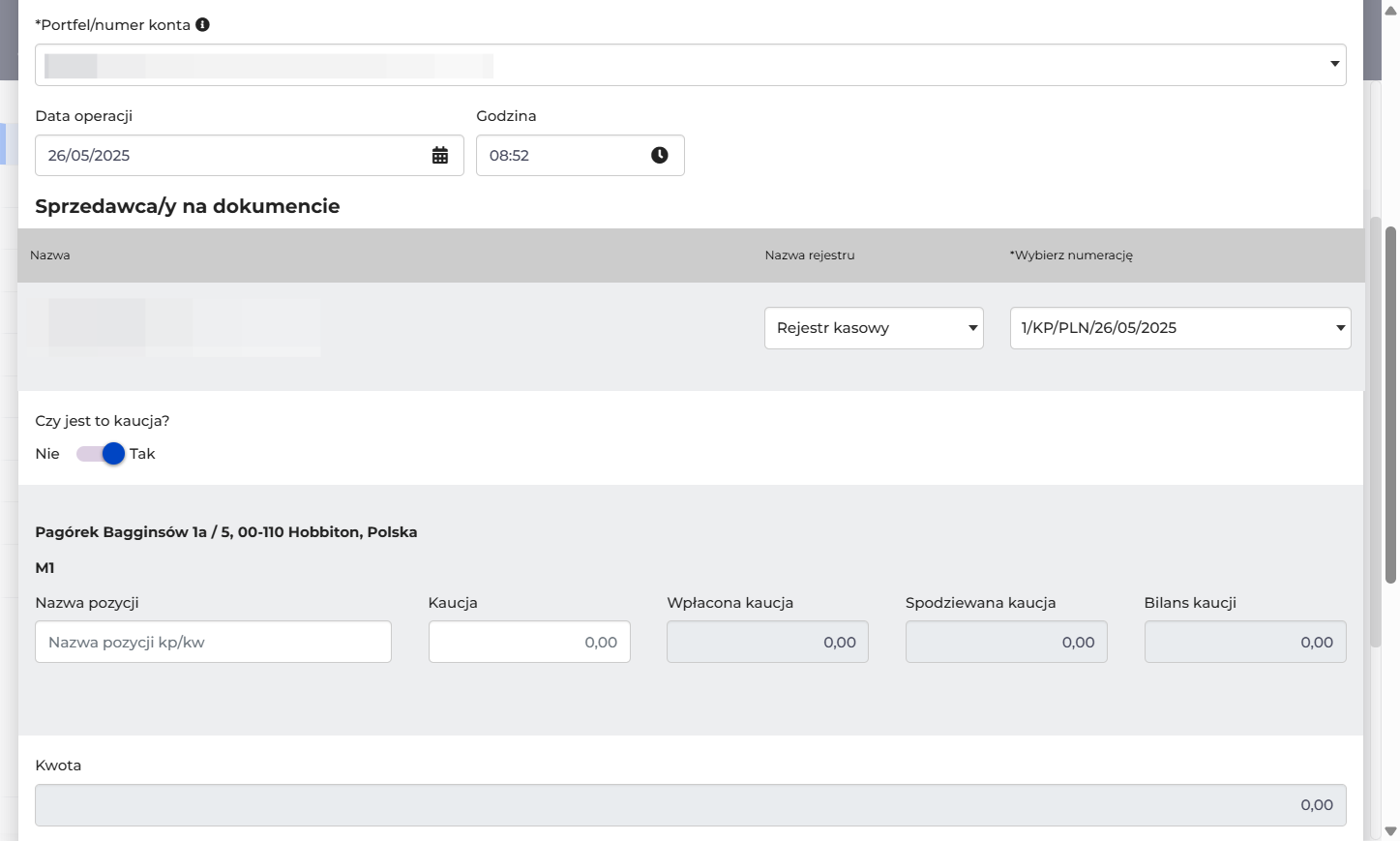This screenshot has height=841, width=1400.
Task: Open numbering dropdown 1/KP/PLN/26/05/2025
Action: [x=1180, y=328]
